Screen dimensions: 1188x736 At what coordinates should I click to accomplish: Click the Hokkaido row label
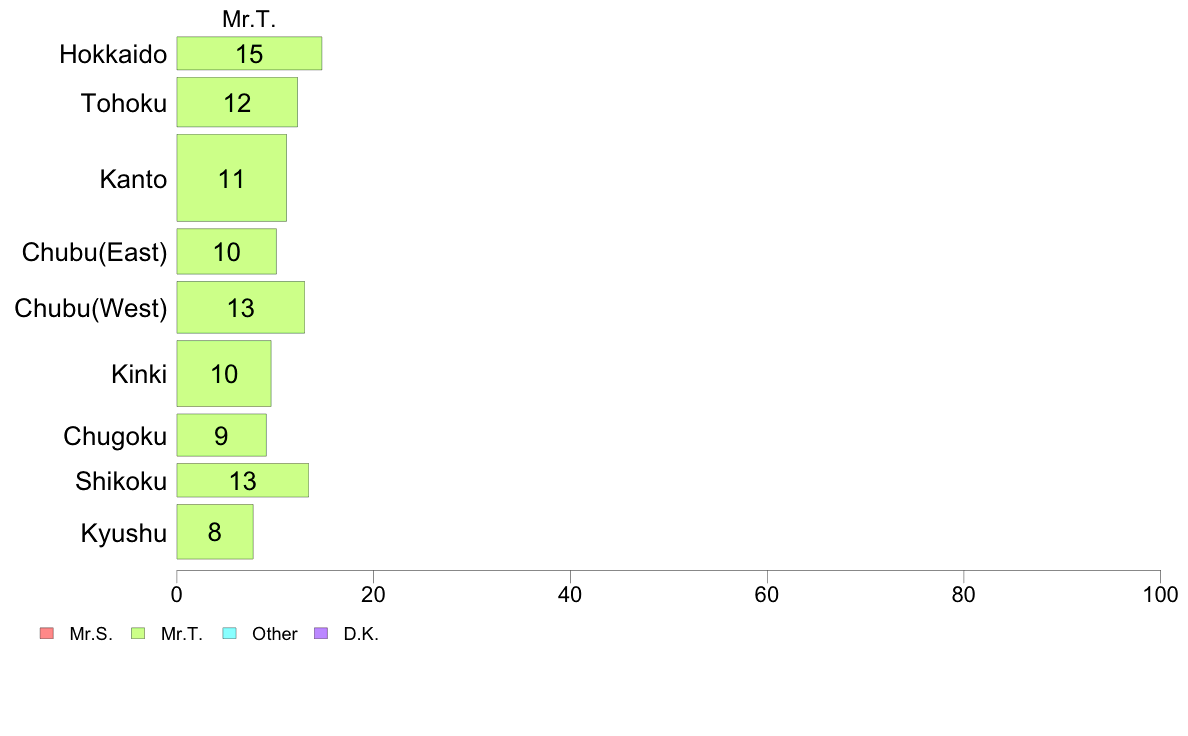[113, 54]
